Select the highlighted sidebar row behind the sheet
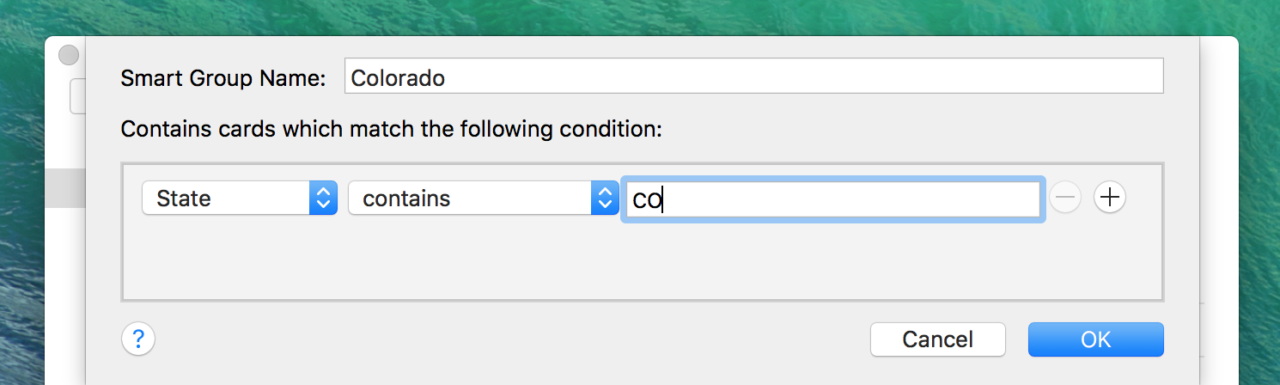This screenshot has height=385, width=1280. pos(65,188)
